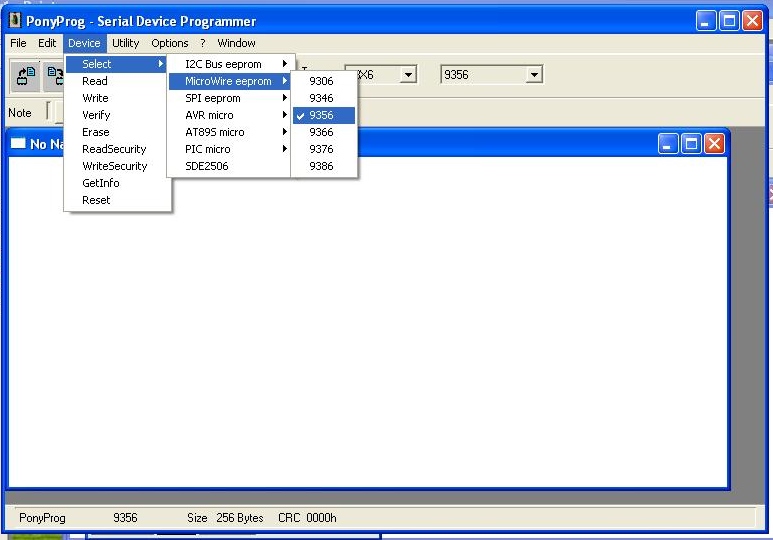Viewport: 773px width, 540px height.
Task: Choose WriteSecurity from Device menu
Action: [118, 166]
